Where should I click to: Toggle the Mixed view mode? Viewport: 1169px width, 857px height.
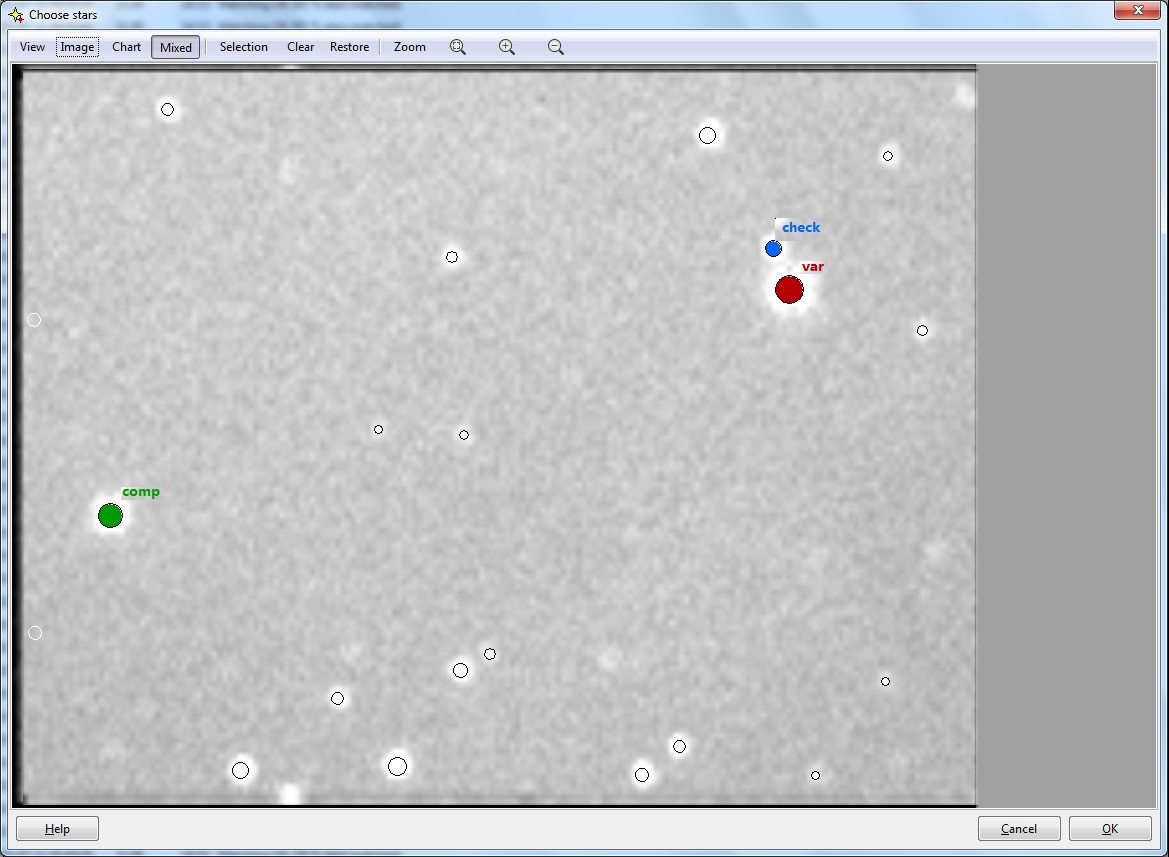[175, 47]
